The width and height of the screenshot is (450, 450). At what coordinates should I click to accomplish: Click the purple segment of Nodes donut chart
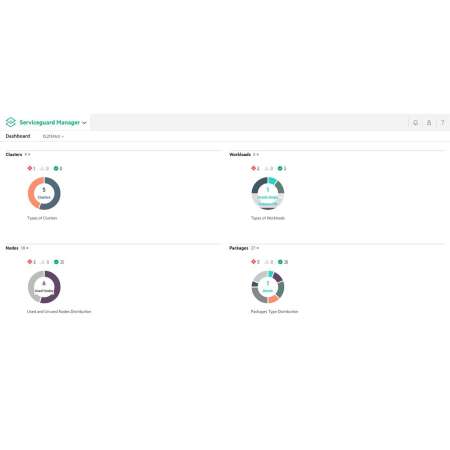click(x=57, y=287)
